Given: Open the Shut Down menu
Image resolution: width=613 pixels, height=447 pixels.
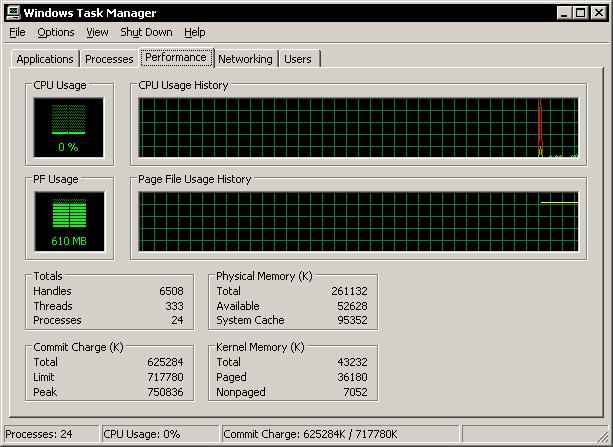Looking at the screenshot, I should 146,32.
